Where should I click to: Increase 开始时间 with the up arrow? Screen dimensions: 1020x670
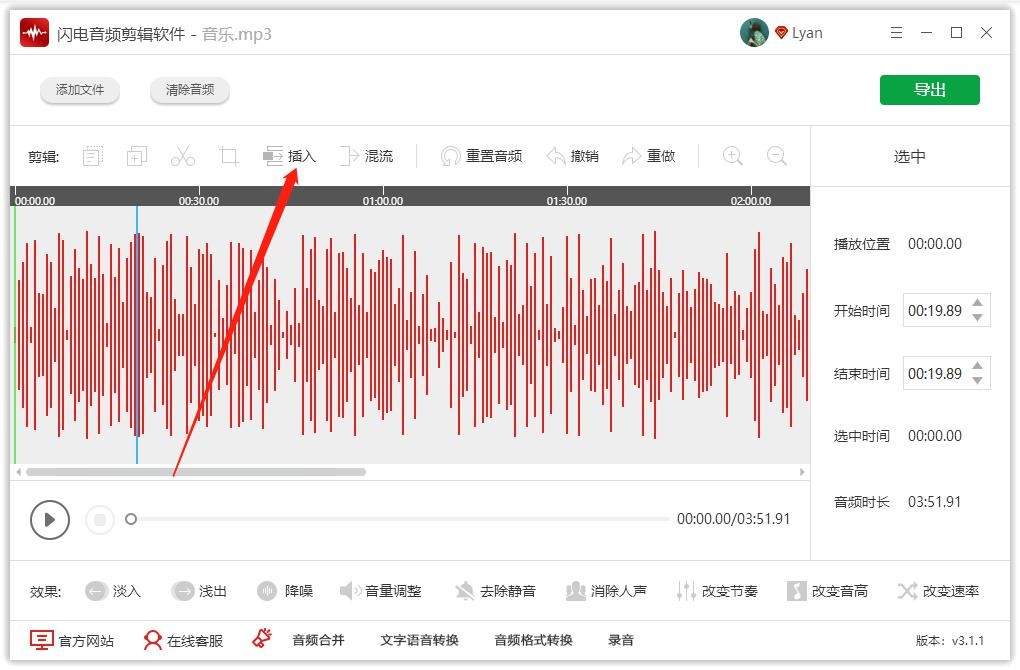[x=978, y=303]
